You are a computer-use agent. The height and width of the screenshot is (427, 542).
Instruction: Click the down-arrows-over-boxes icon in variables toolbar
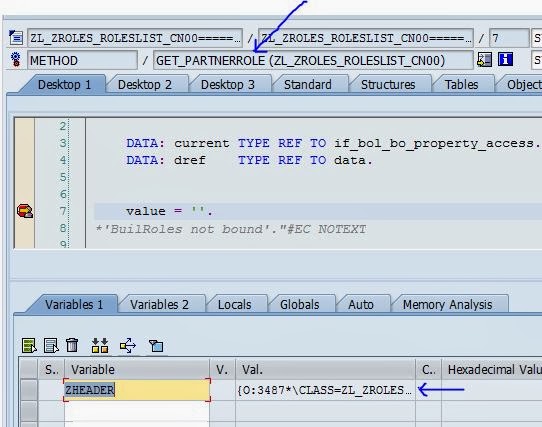point(100,345)
